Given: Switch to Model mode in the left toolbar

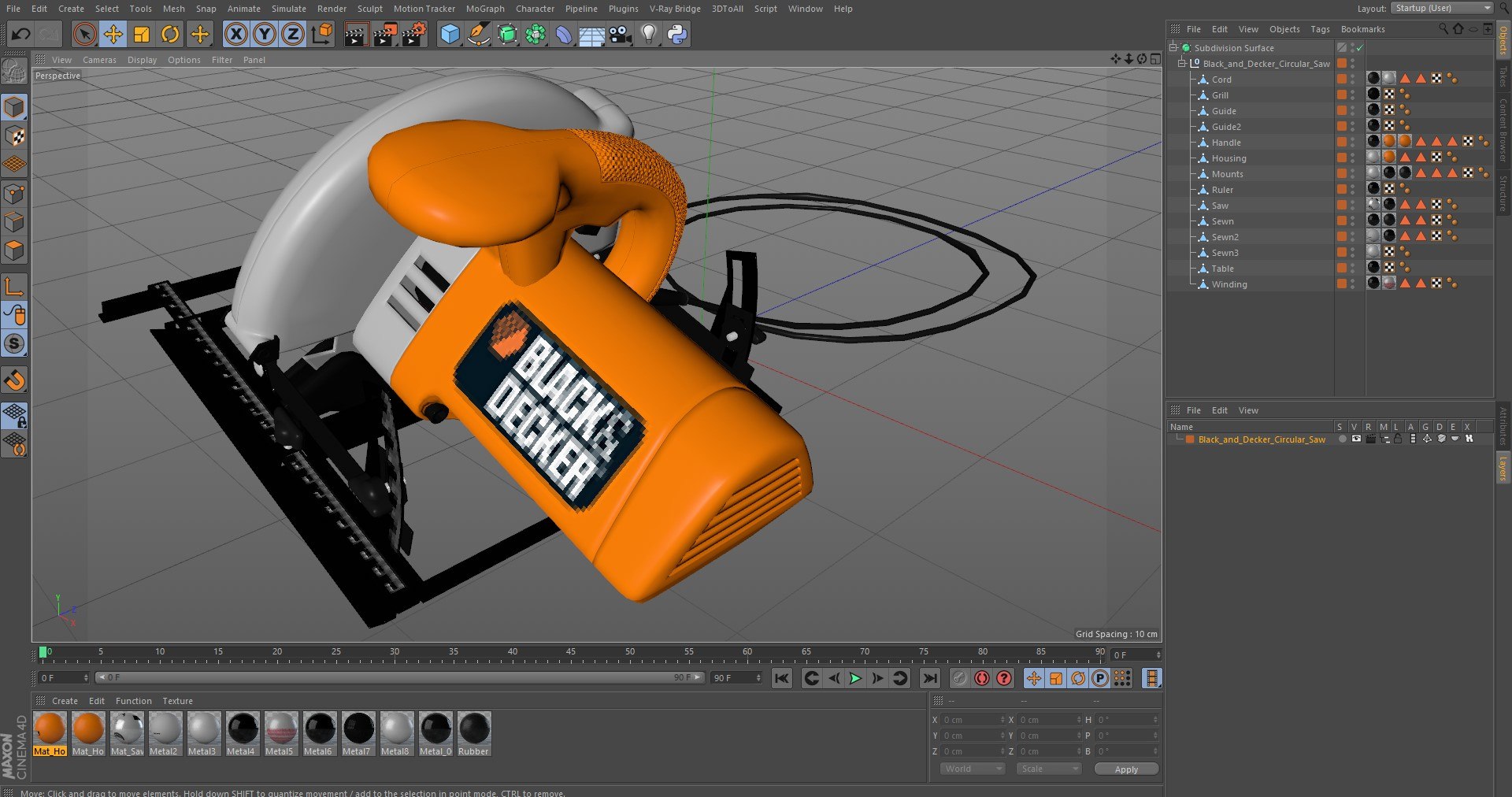Looking at the screenshot, I should point(14,106).
